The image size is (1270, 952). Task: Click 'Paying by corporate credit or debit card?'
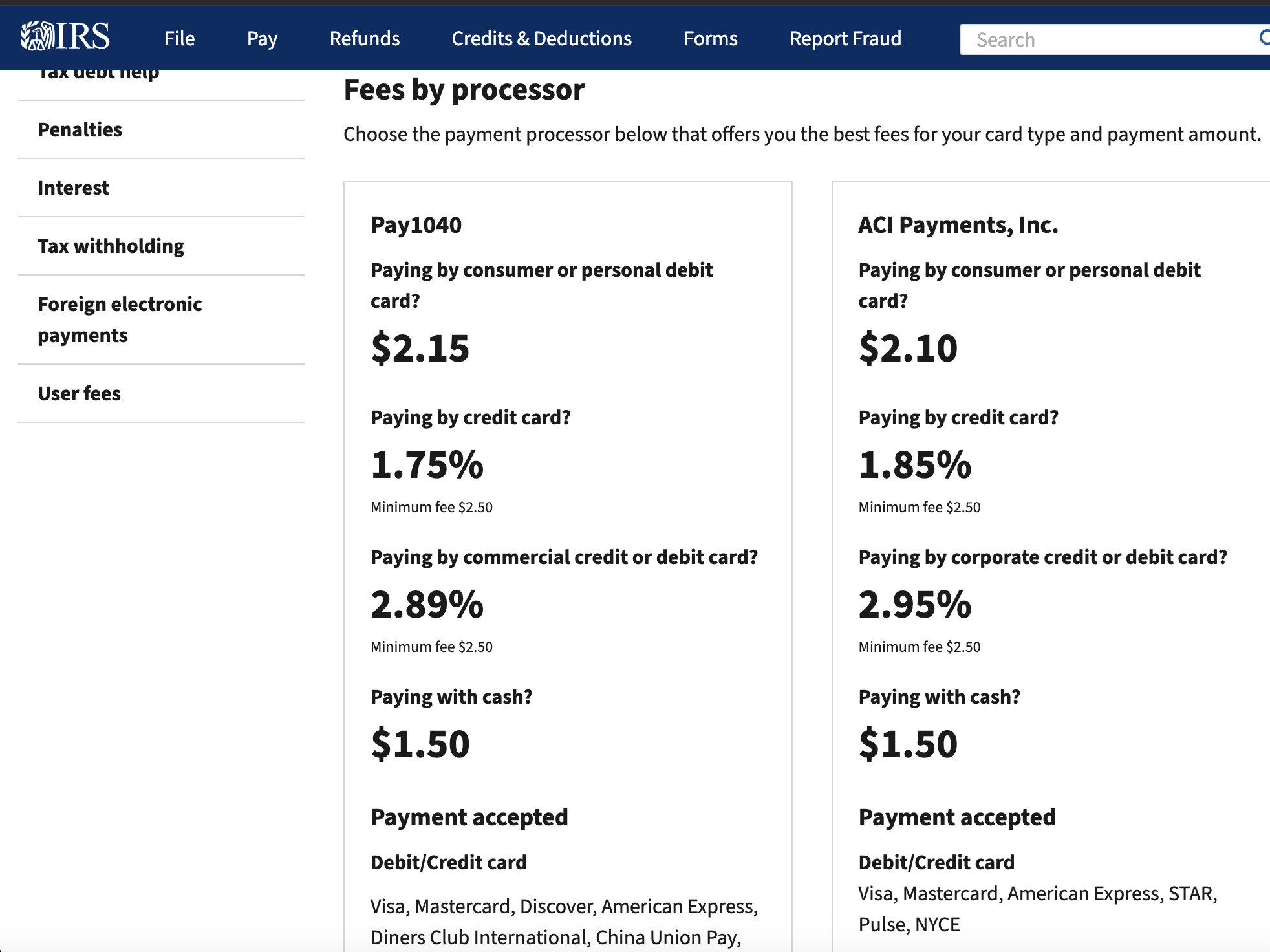click(x=1042, y=557)
